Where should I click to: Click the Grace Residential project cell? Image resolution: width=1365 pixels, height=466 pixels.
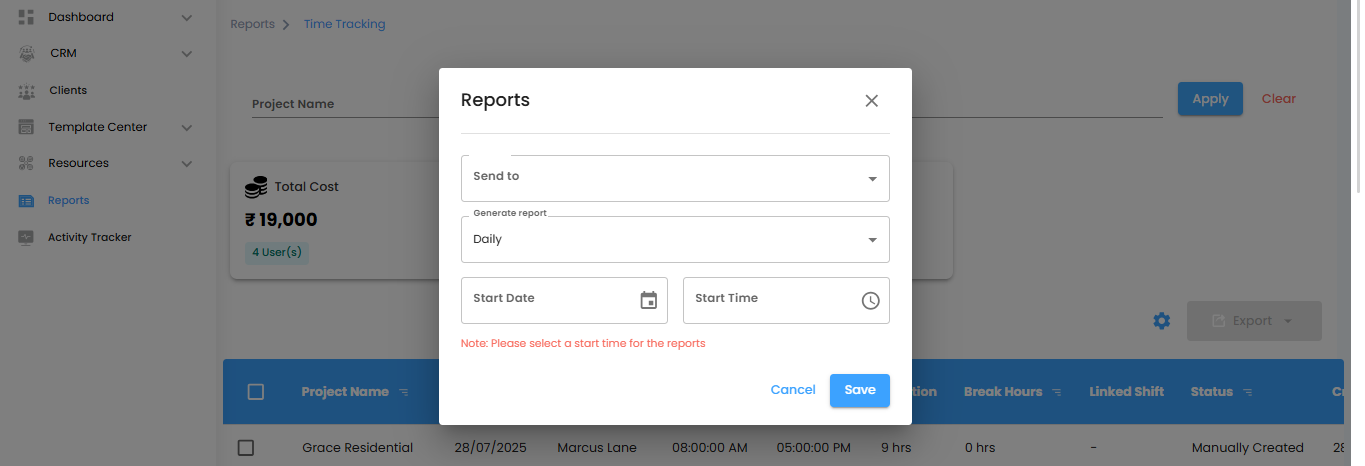pyautogui.click(x=357, y=448)
